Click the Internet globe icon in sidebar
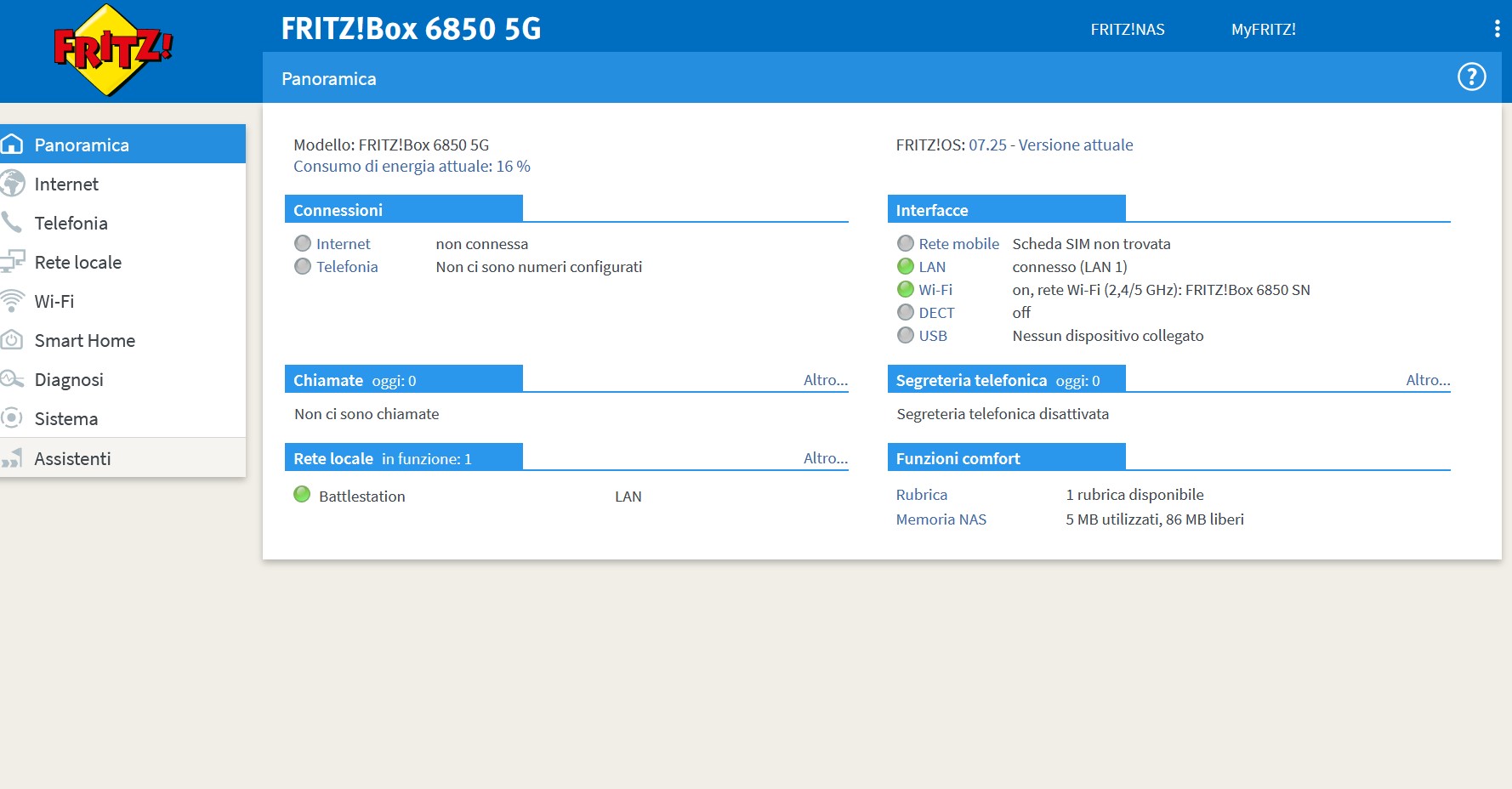The height and width of the screenshot is (789, 1512). coord(12,184)
